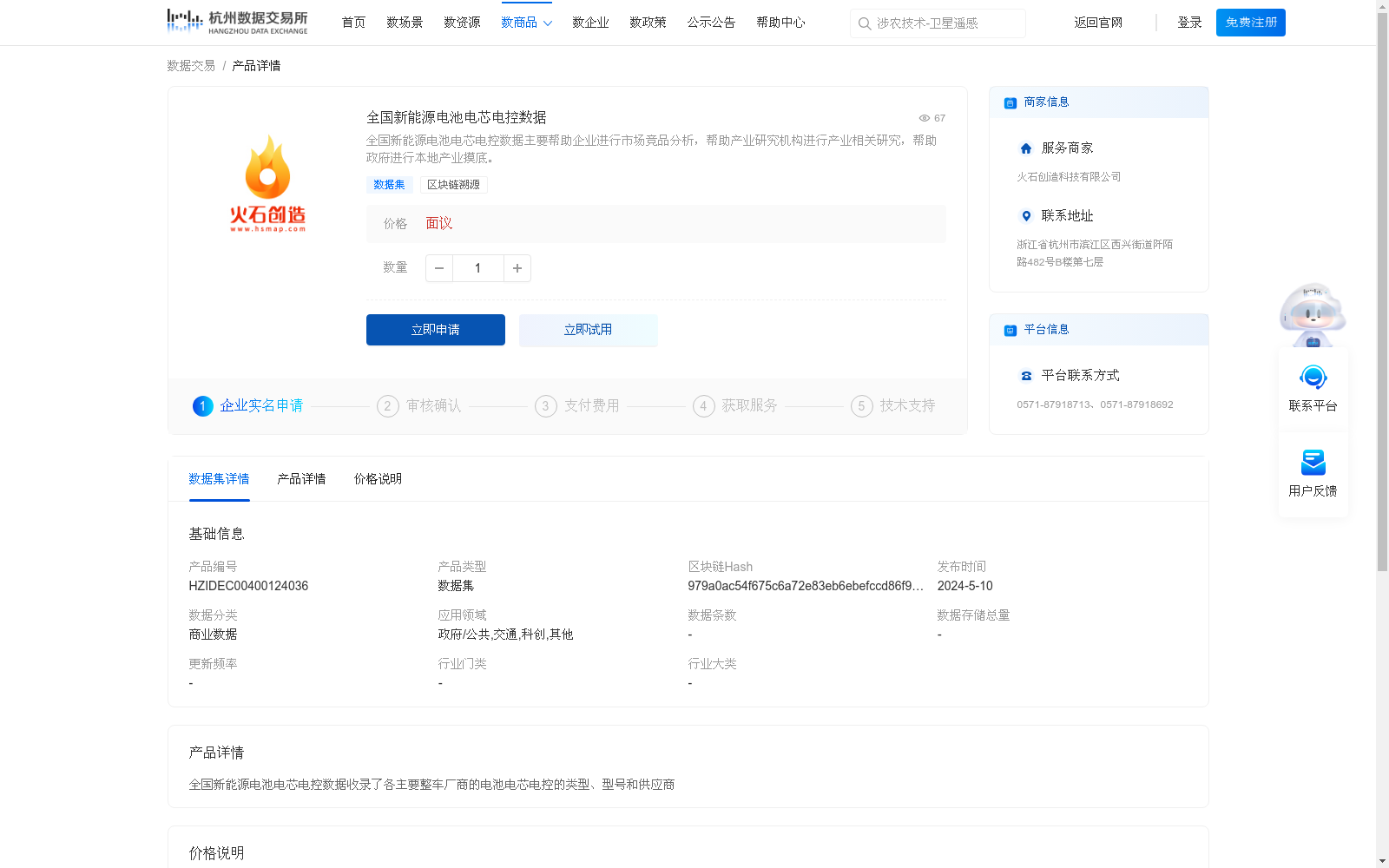The image size is (1389, 868).
Task: Click the 数据集 tag
Action: tap(389, 185)
